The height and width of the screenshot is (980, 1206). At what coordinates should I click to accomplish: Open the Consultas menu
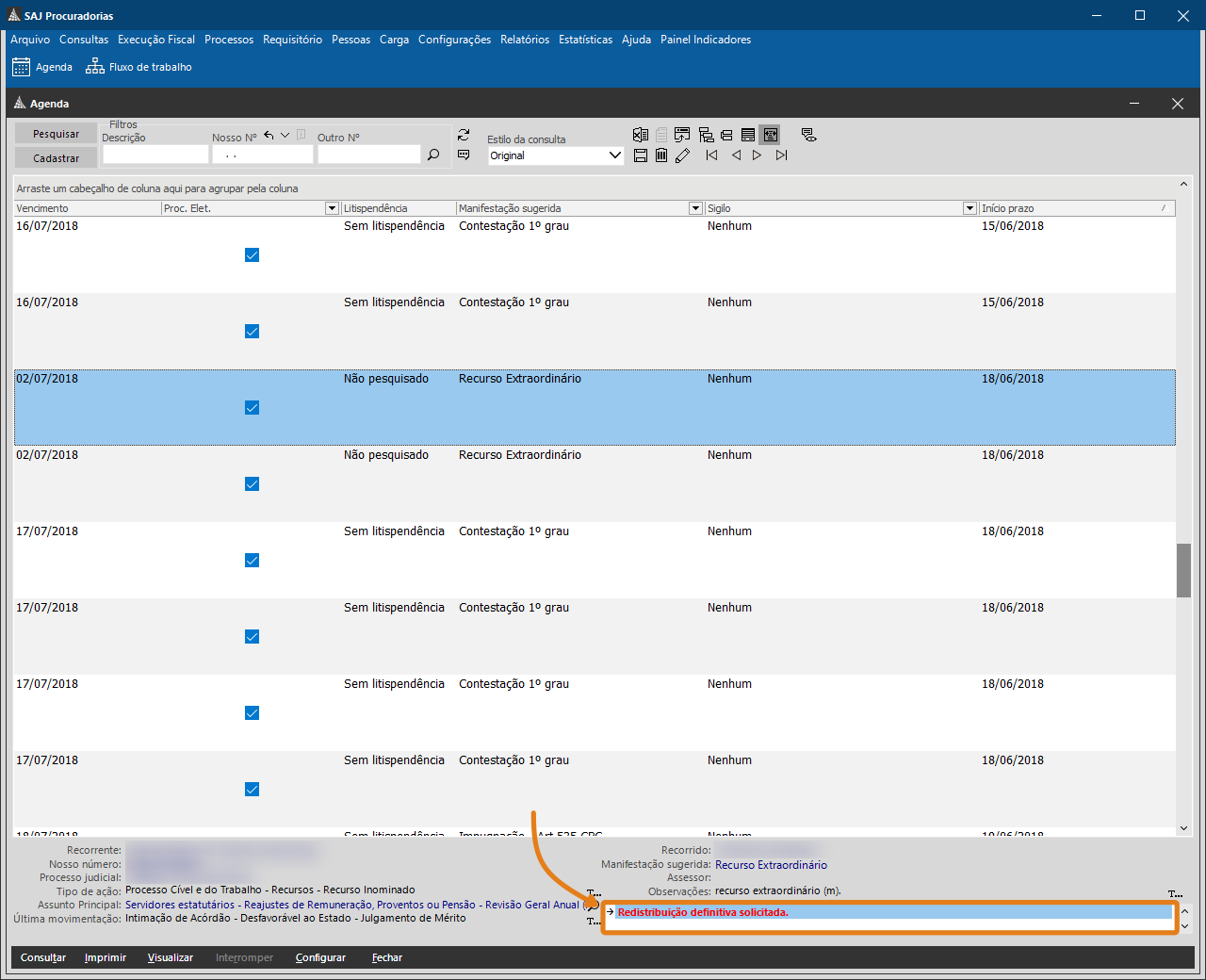tap(84, 40)
